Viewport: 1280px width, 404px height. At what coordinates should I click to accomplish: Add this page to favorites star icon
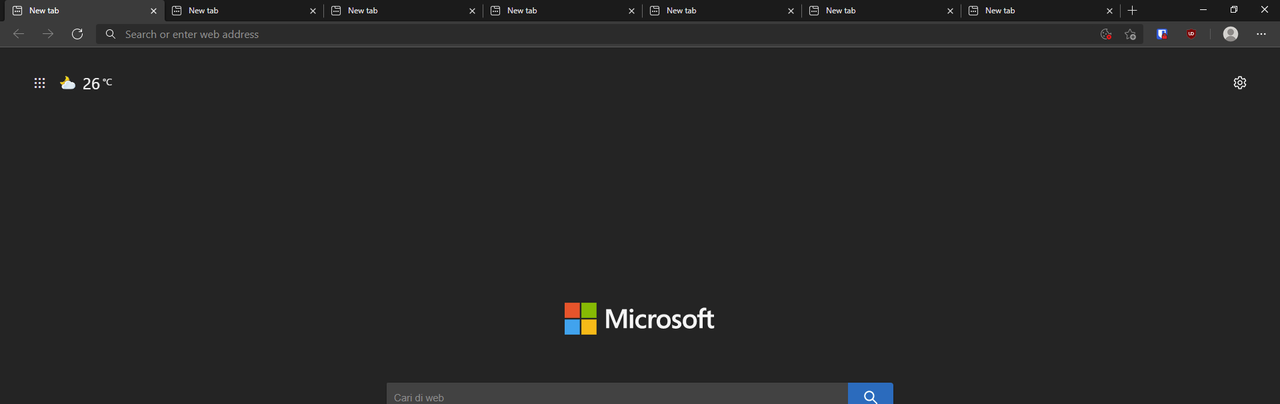(x=1130, y=34)
